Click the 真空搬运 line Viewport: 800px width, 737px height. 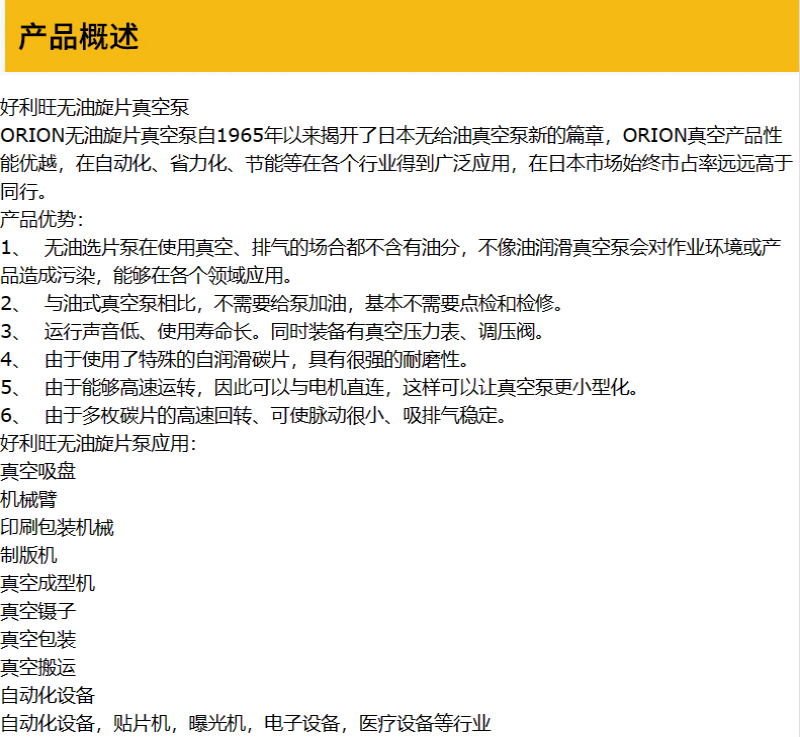click(38, 667)
